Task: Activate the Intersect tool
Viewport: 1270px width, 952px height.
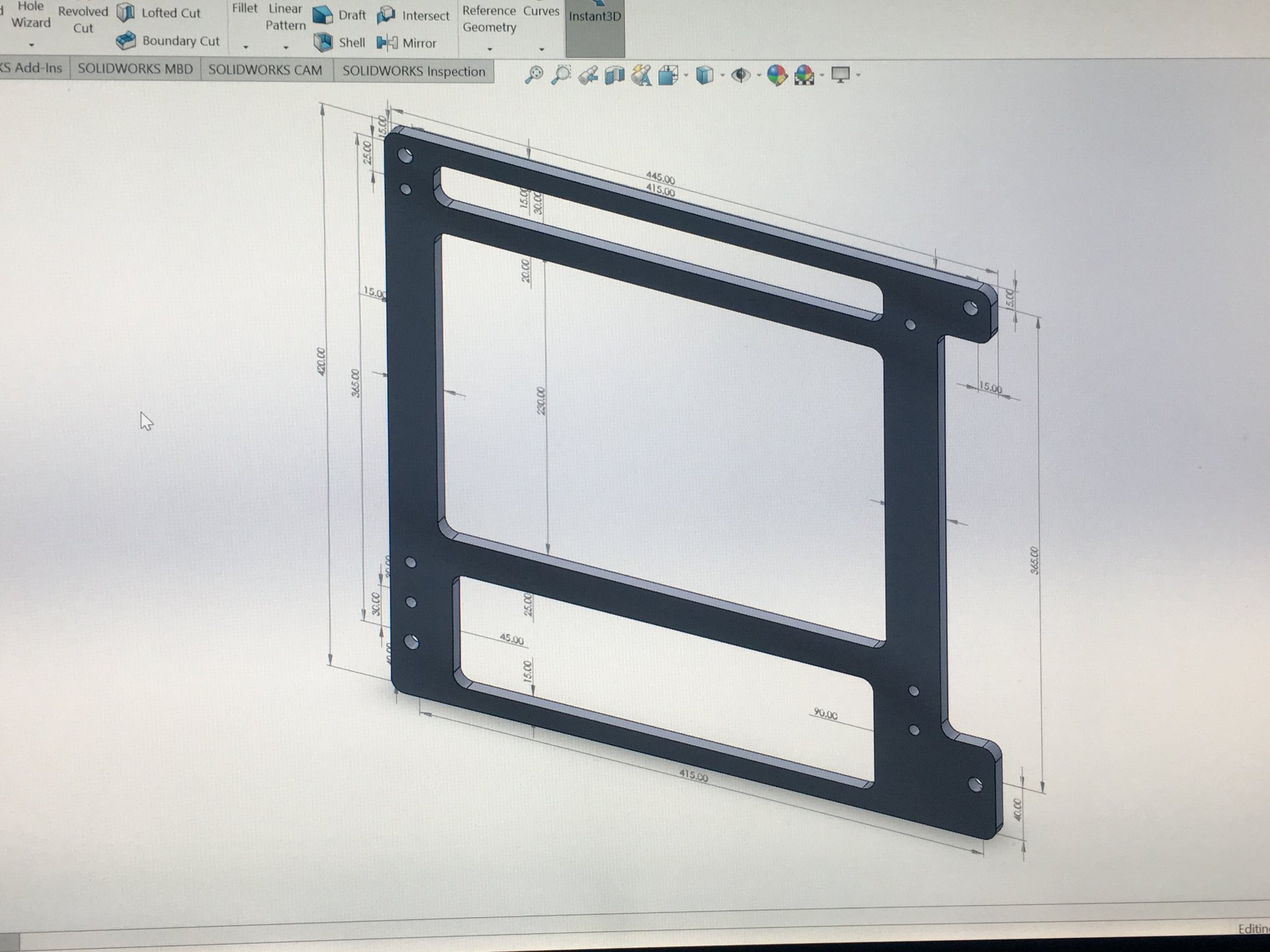Action: coord(413,15)
